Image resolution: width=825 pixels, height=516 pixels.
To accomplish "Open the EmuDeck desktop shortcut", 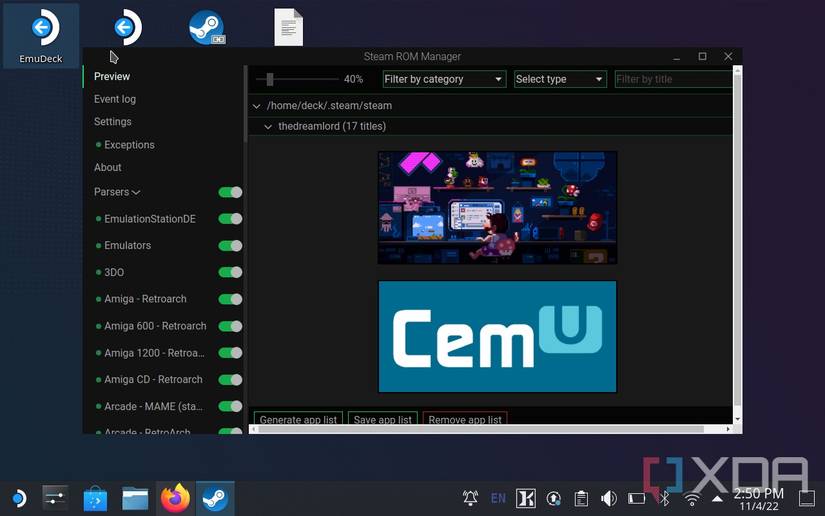I will [41, 36].
